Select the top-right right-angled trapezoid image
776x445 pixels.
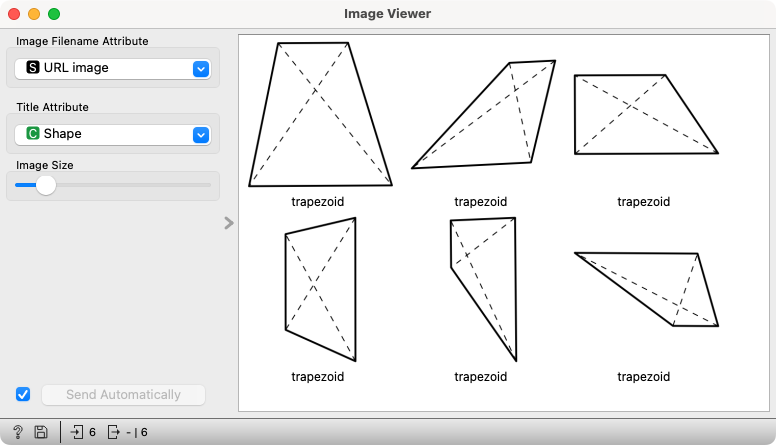point(646,114)
